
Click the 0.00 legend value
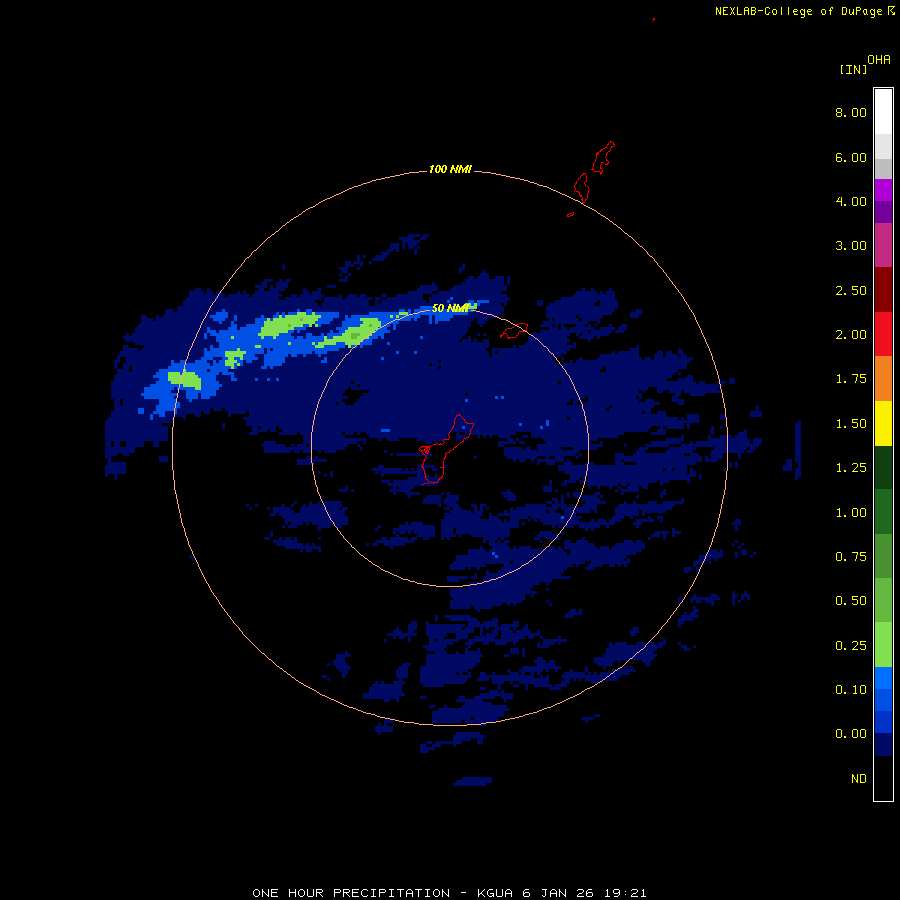(851, 734)
